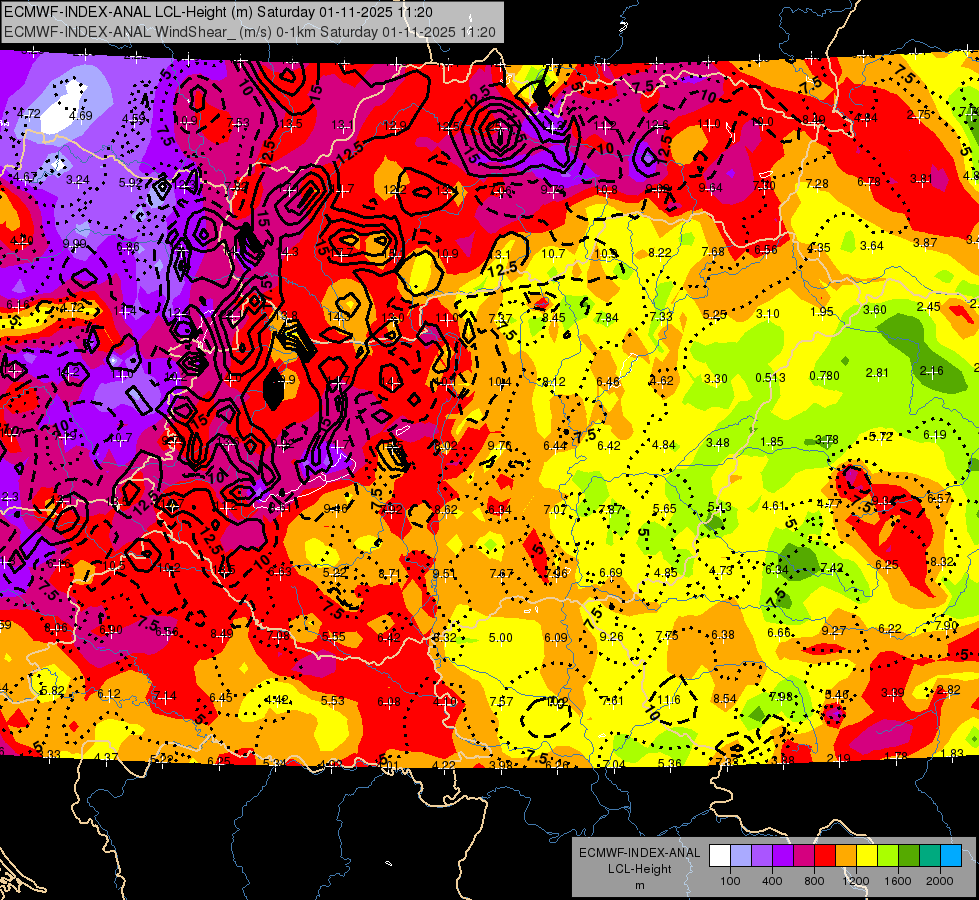Click the grid value 8.54
The width and height of the screenshot is (979, 900).
click(x=724, y=699)
